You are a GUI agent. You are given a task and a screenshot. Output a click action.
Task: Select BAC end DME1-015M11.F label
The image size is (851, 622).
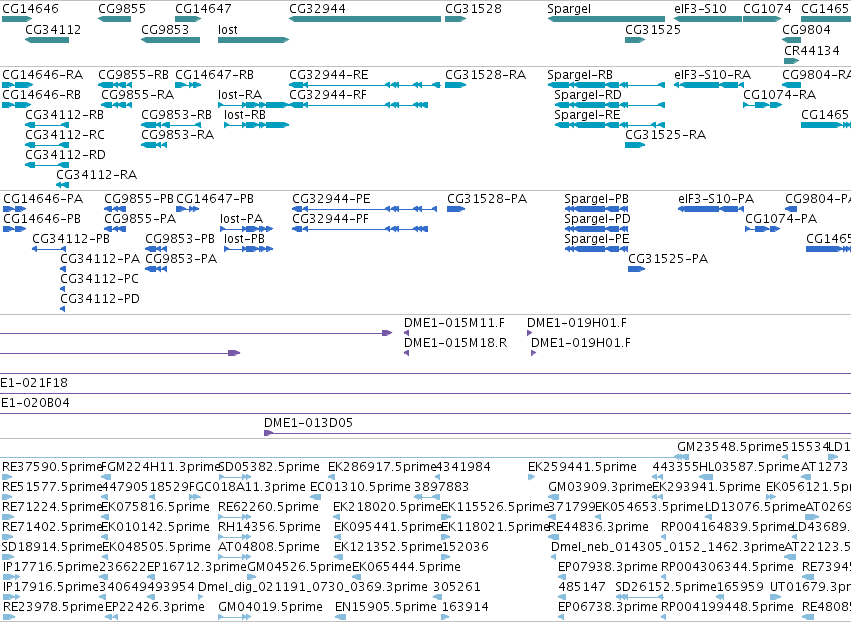454,323
